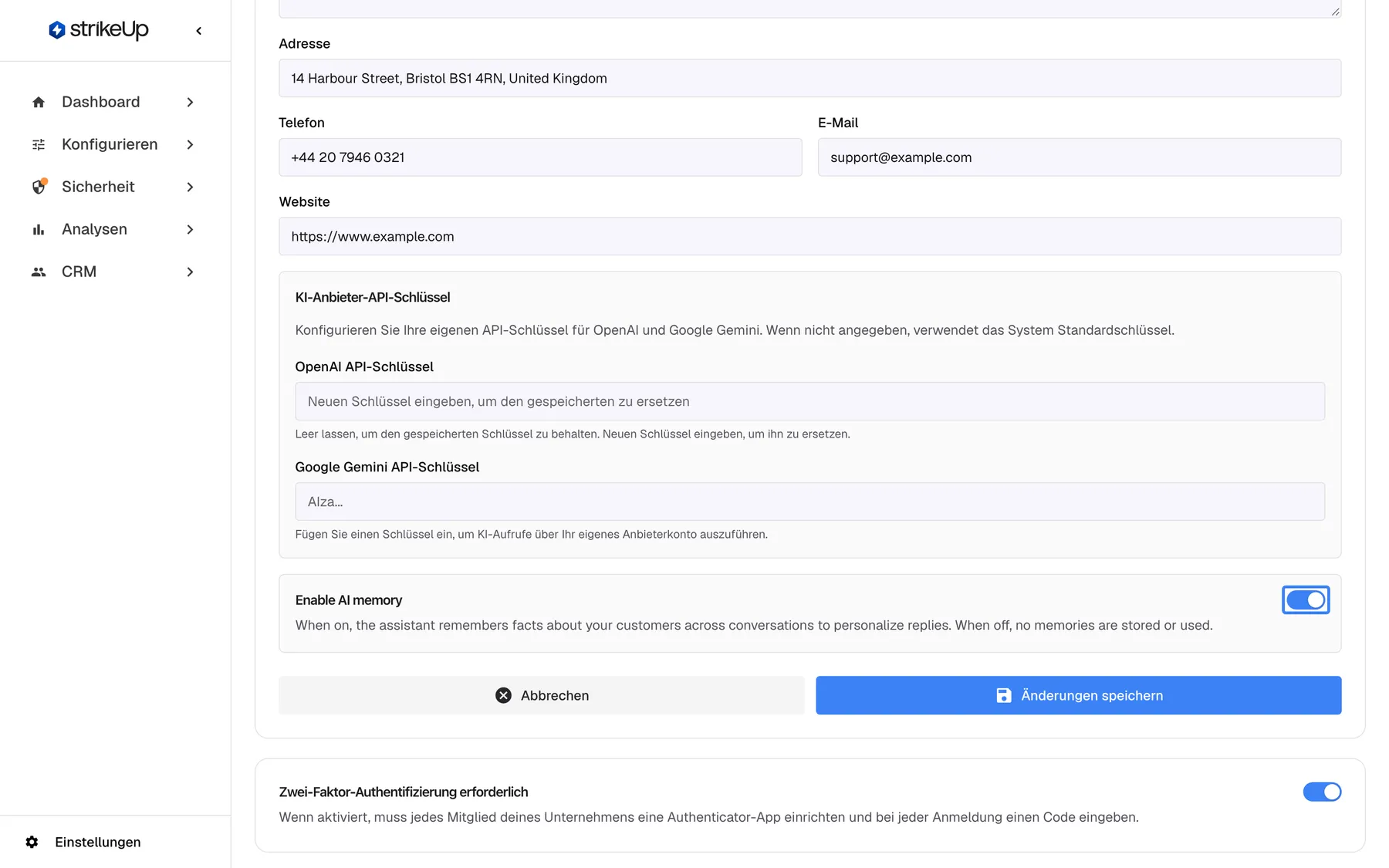Viewport: 1389px width, 868px height.
Task: Expand the Analysen chevron
Action: point(190,229)
